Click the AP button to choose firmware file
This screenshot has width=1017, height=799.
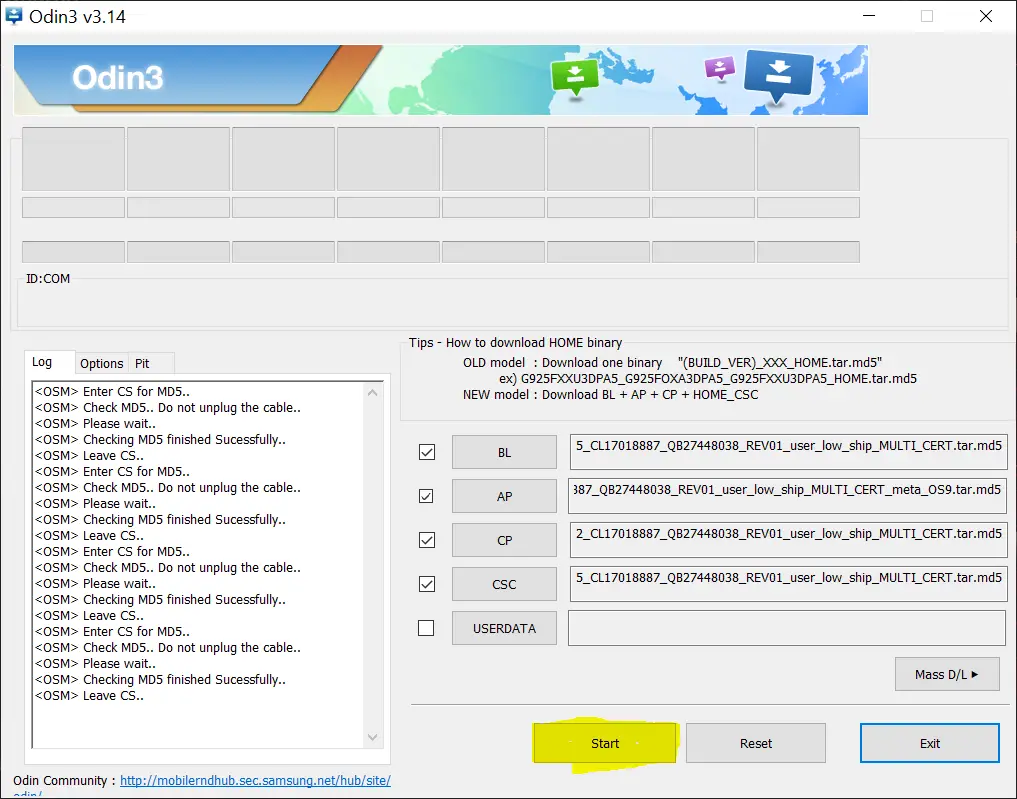504,496
